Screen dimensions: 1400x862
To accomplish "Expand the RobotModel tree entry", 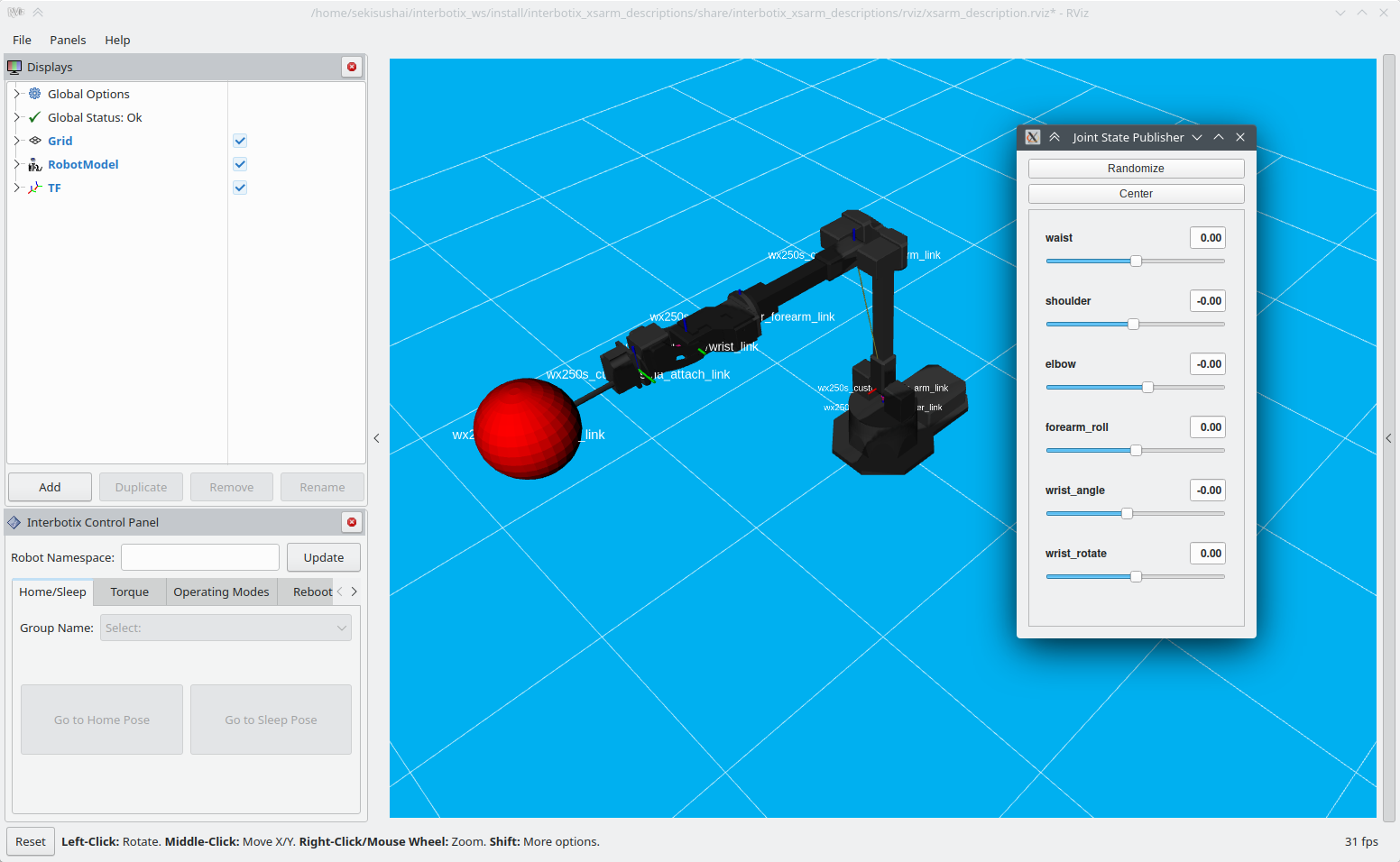I will click(x=16, y=164).
